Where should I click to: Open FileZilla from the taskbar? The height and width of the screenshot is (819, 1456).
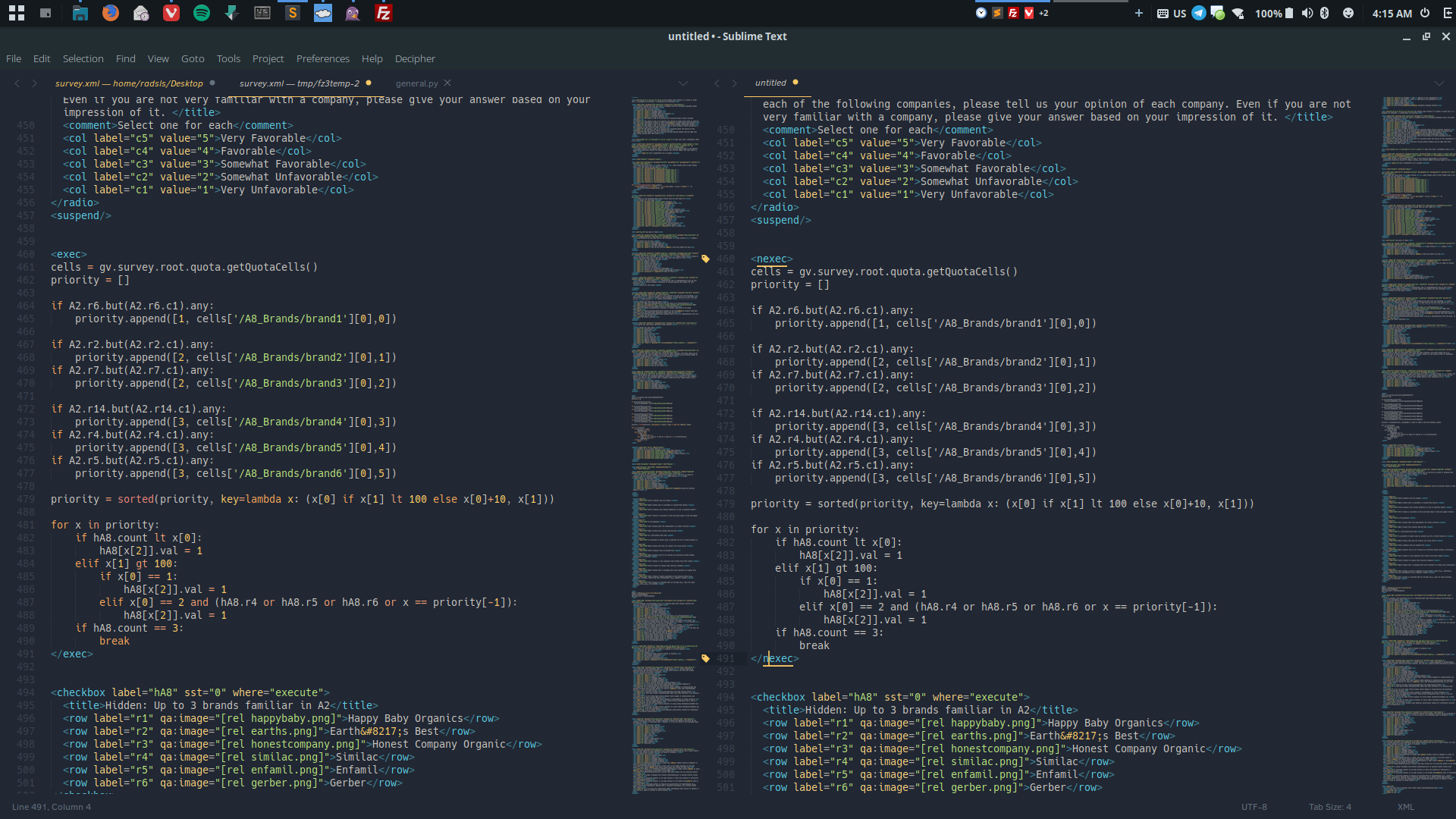[x=384, y=13]
